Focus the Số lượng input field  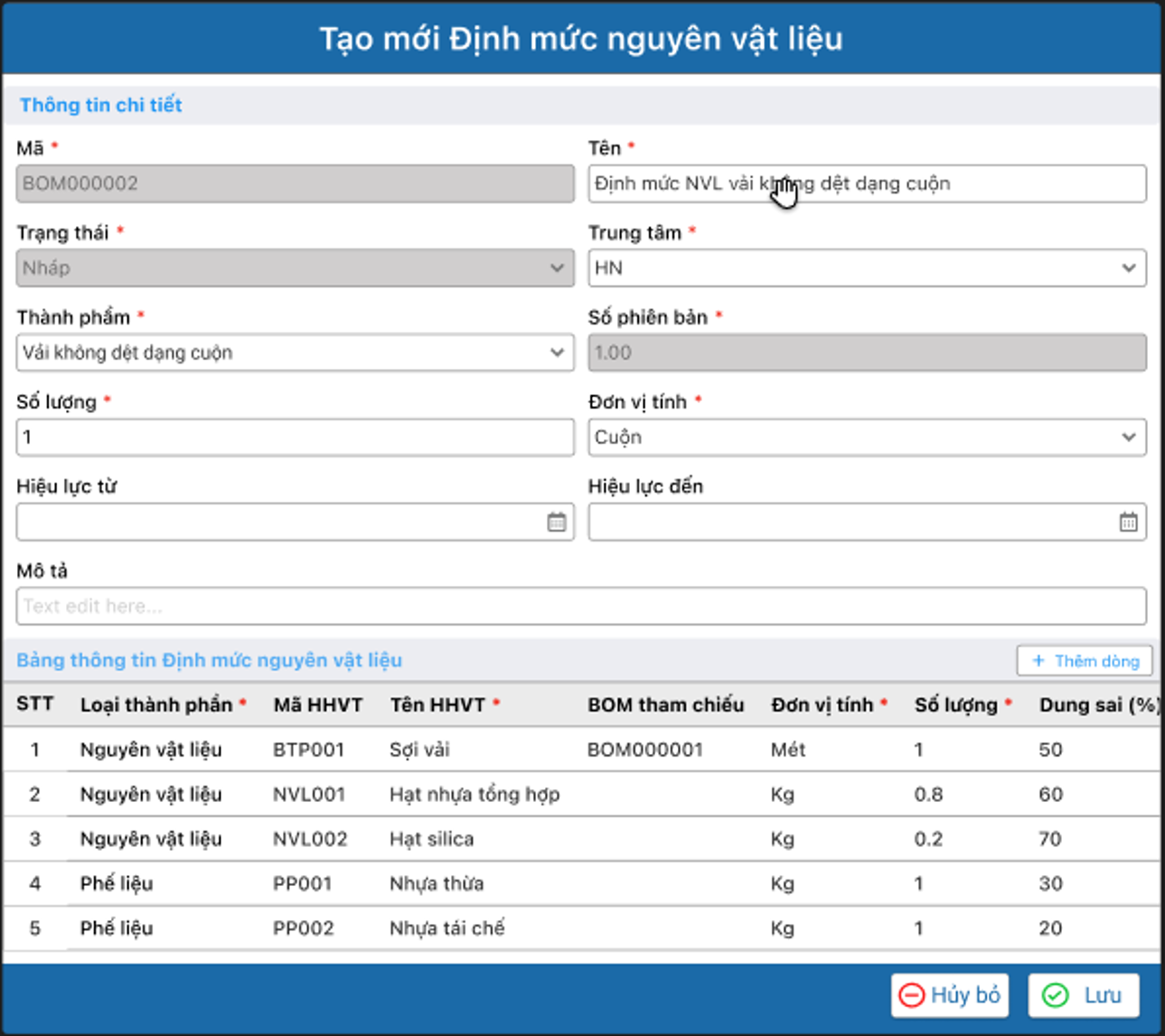(295, 438)
